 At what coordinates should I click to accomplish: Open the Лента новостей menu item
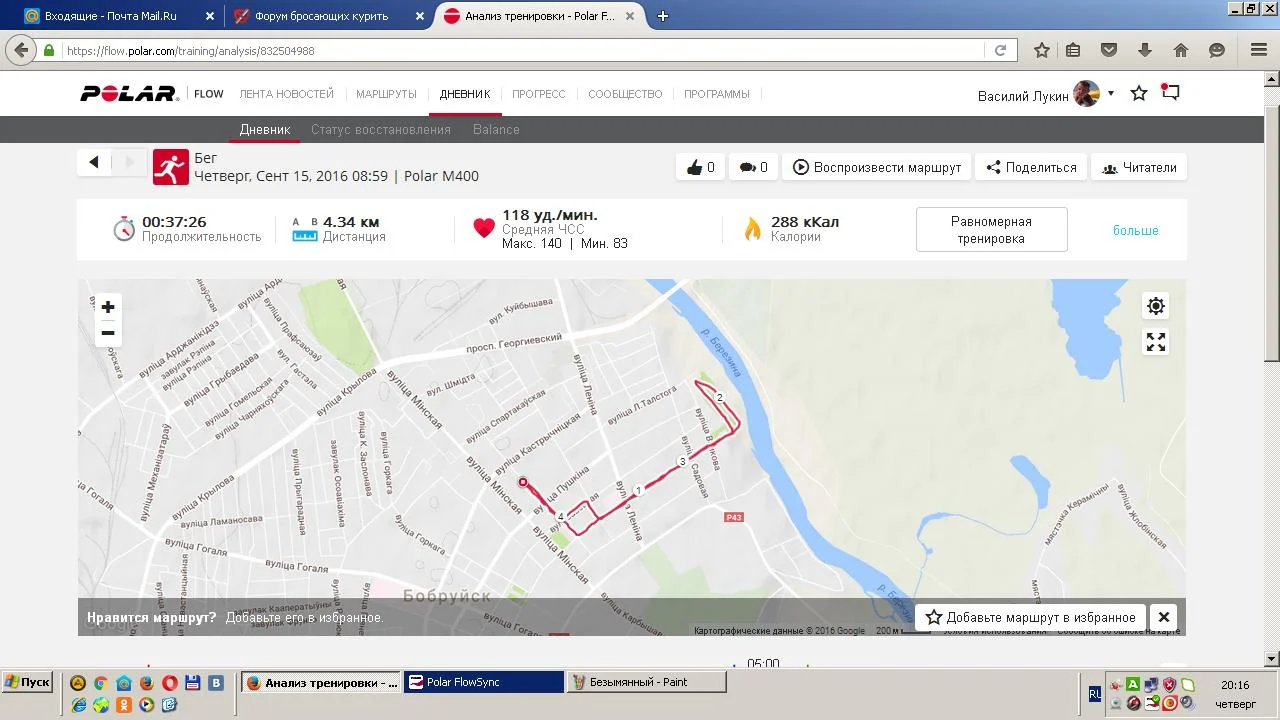coord(287,94)
